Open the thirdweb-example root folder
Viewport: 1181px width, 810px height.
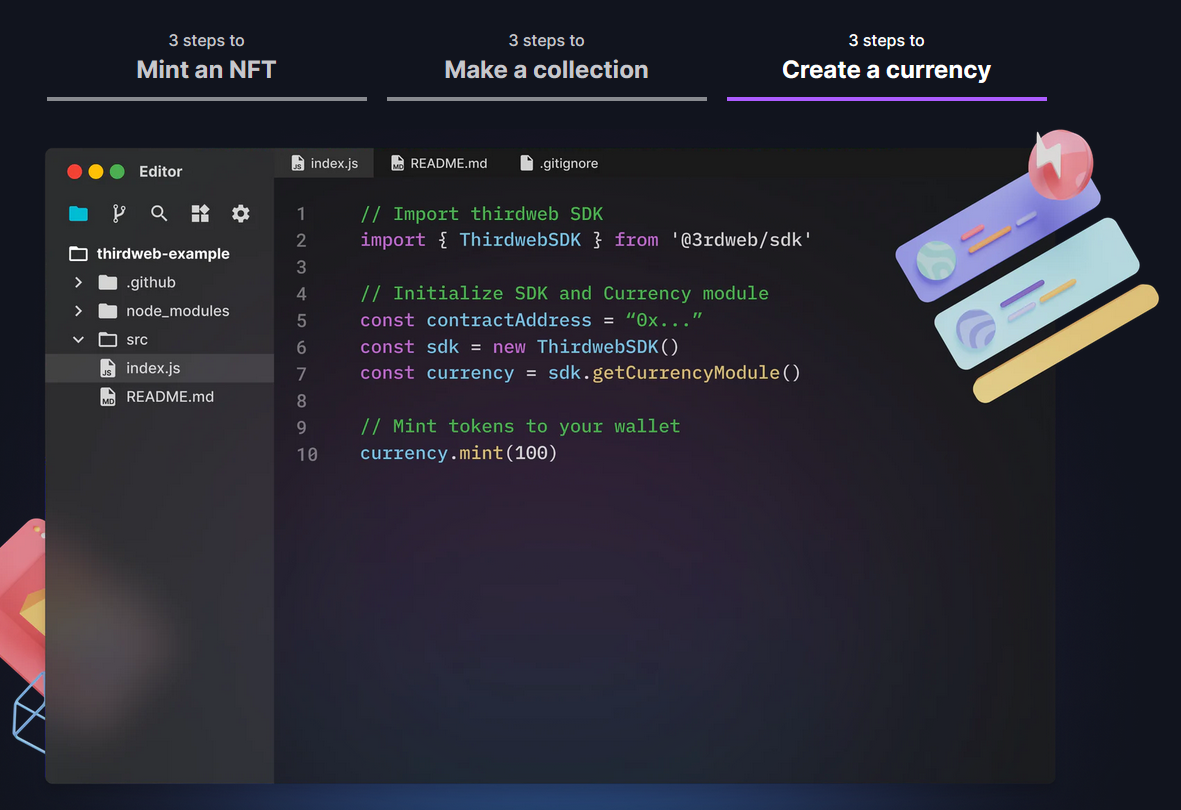(x=162, y=254)
